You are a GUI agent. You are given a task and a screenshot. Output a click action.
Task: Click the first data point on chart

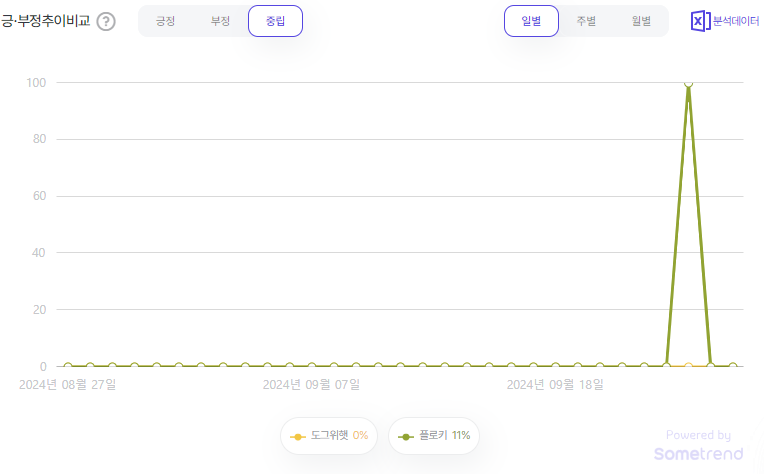[68, 366]
